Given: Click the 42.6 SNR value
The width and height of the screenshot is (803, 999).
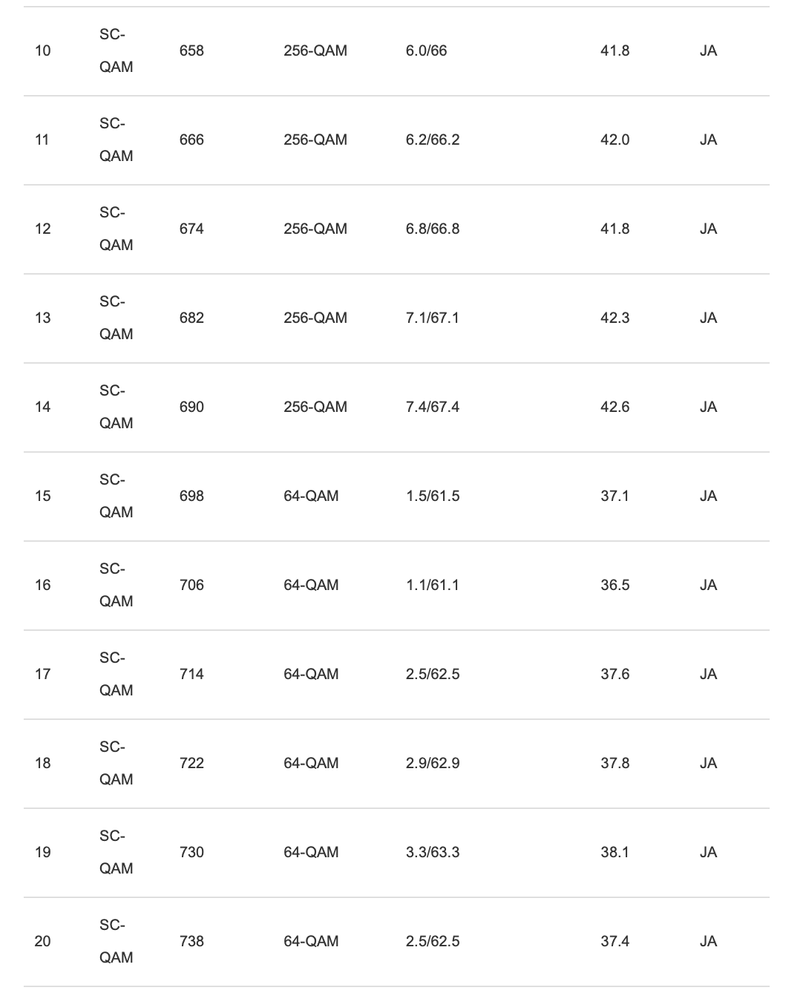Looking at the screenshot, I should click(x=614, y=407).
